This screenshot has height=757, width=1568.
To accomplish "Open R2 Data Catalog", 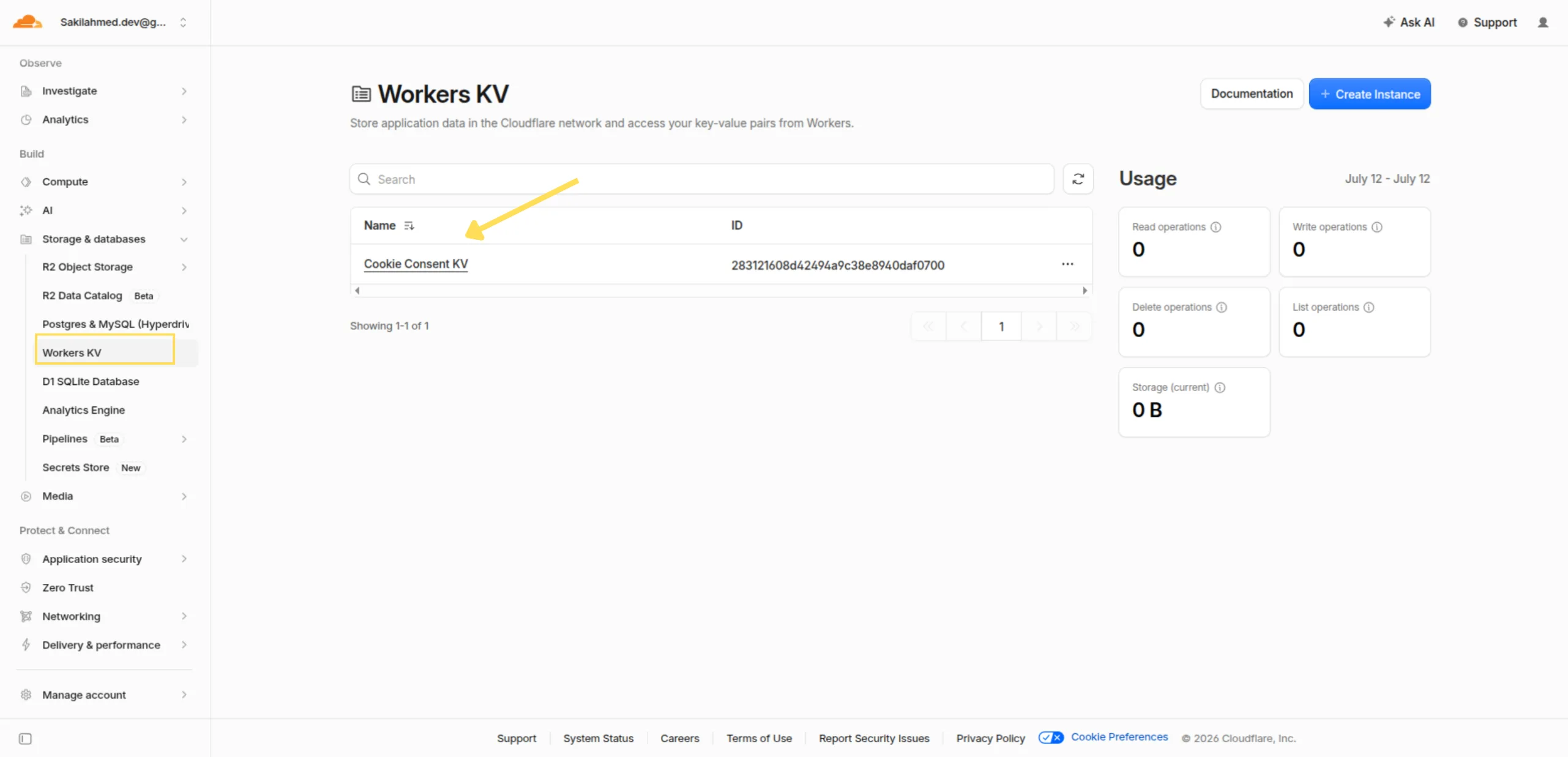I will (82, 296).
